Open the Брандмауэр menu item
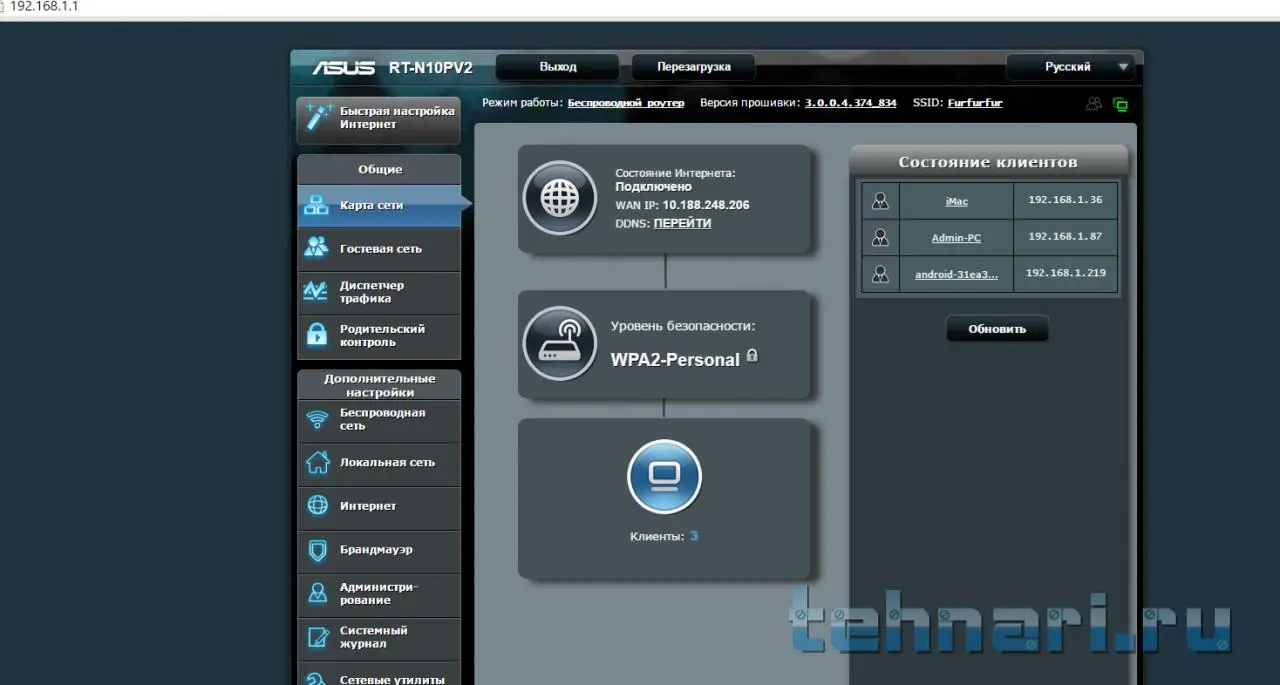The height and width of the screenshot is (685, 1280). point(379,550)
